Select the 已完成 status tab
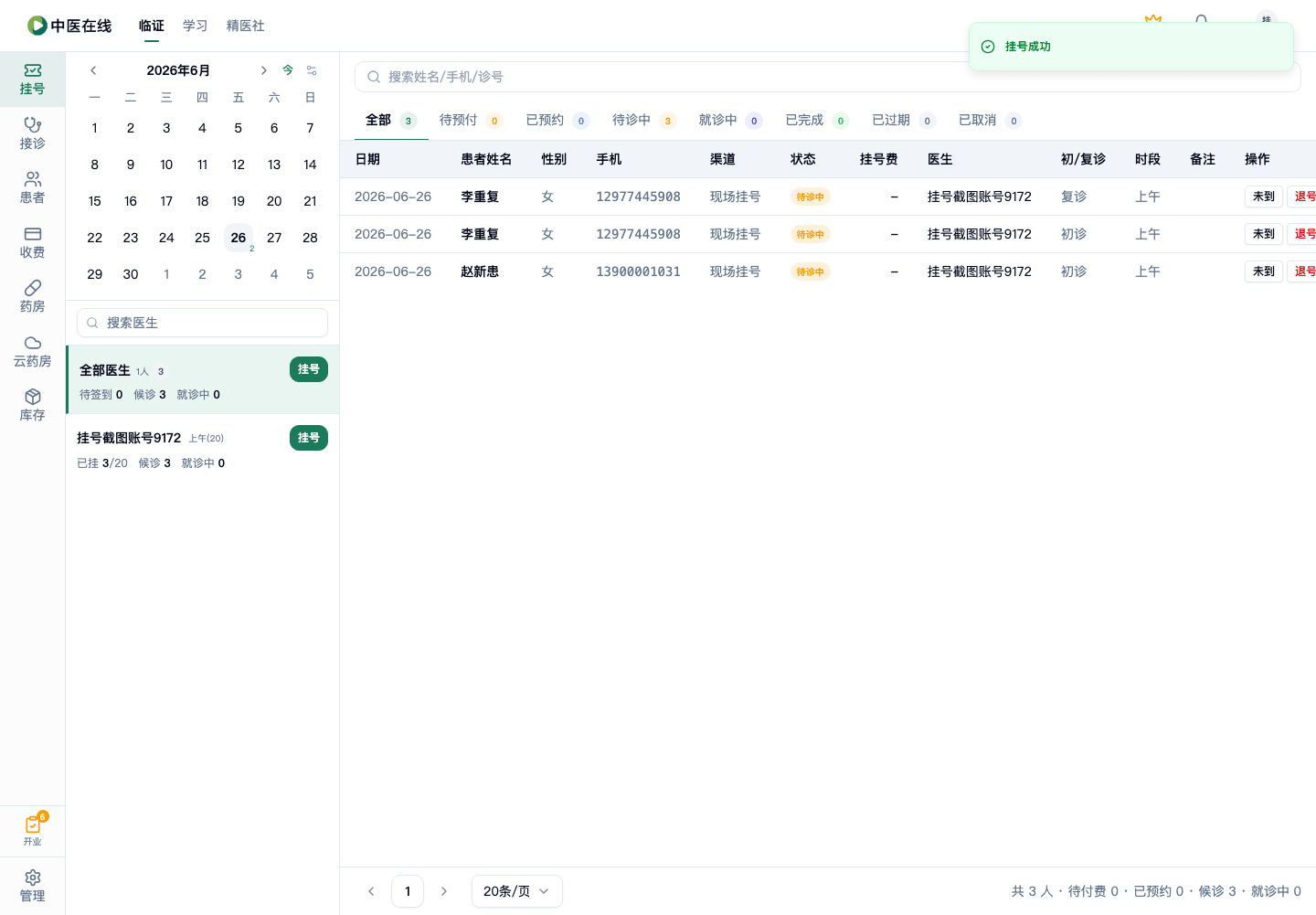Screen dimensions: 1316x915 tap(817, 120)
